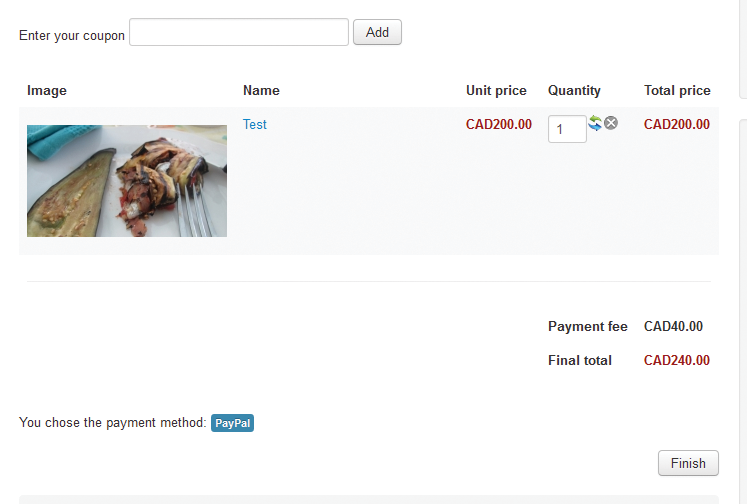
Task: Click the CAD200.00 total price value
Action: pos(676,124)
